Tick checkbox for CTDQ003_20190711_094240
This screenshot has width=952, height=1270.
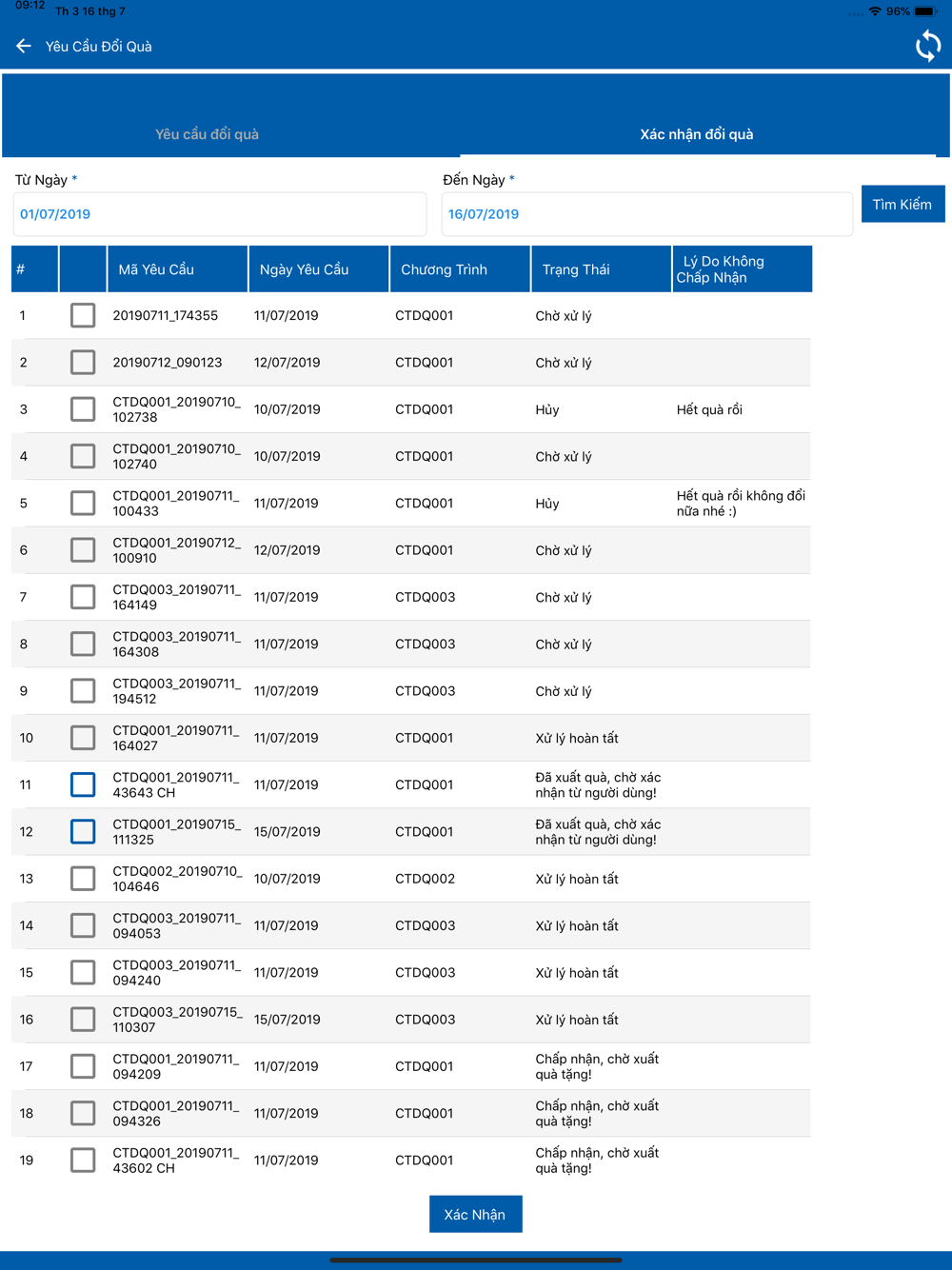[x=83, y=972]
